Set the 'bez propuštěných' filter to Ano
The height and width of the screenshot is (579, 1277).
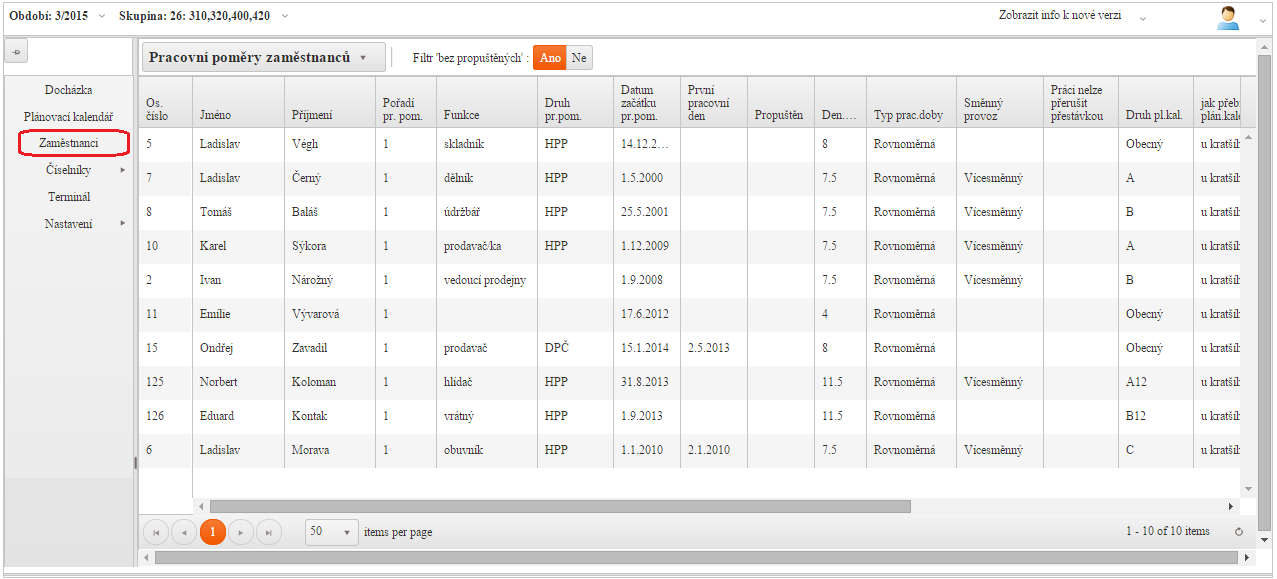(x=549, y=58)
